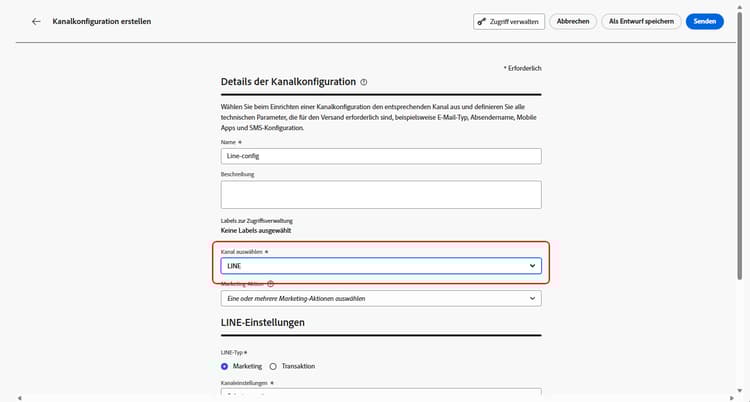Click inside the Name field Line-config
The image size is (750, 402).
381,156
